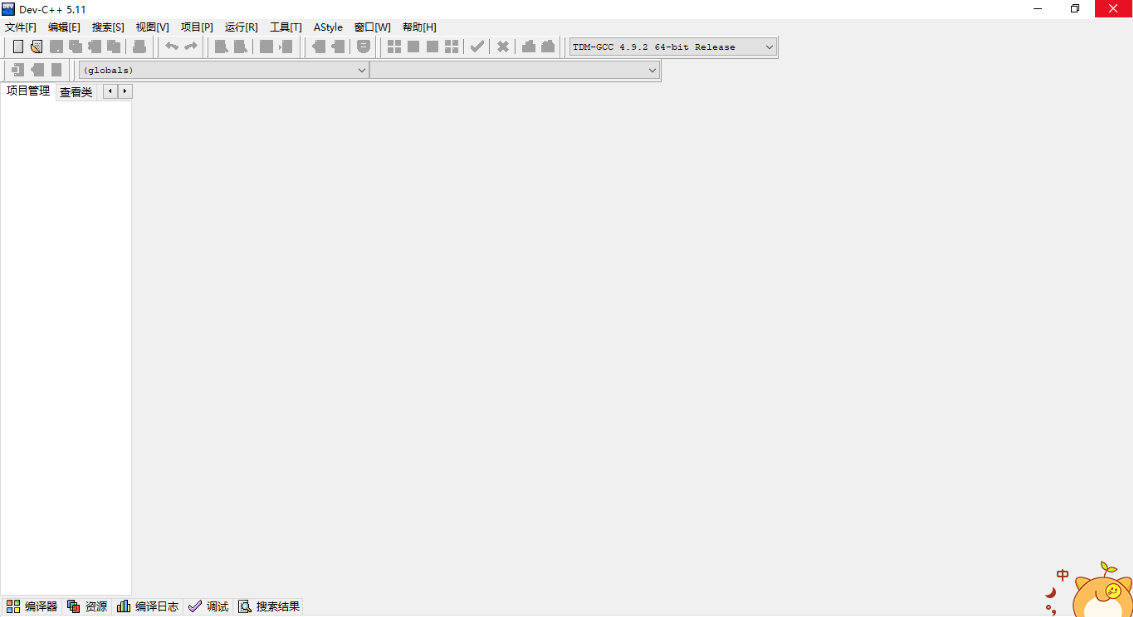Click the 中 input method indicator
Screen dimensions: 1133x617
[1063, 575]
